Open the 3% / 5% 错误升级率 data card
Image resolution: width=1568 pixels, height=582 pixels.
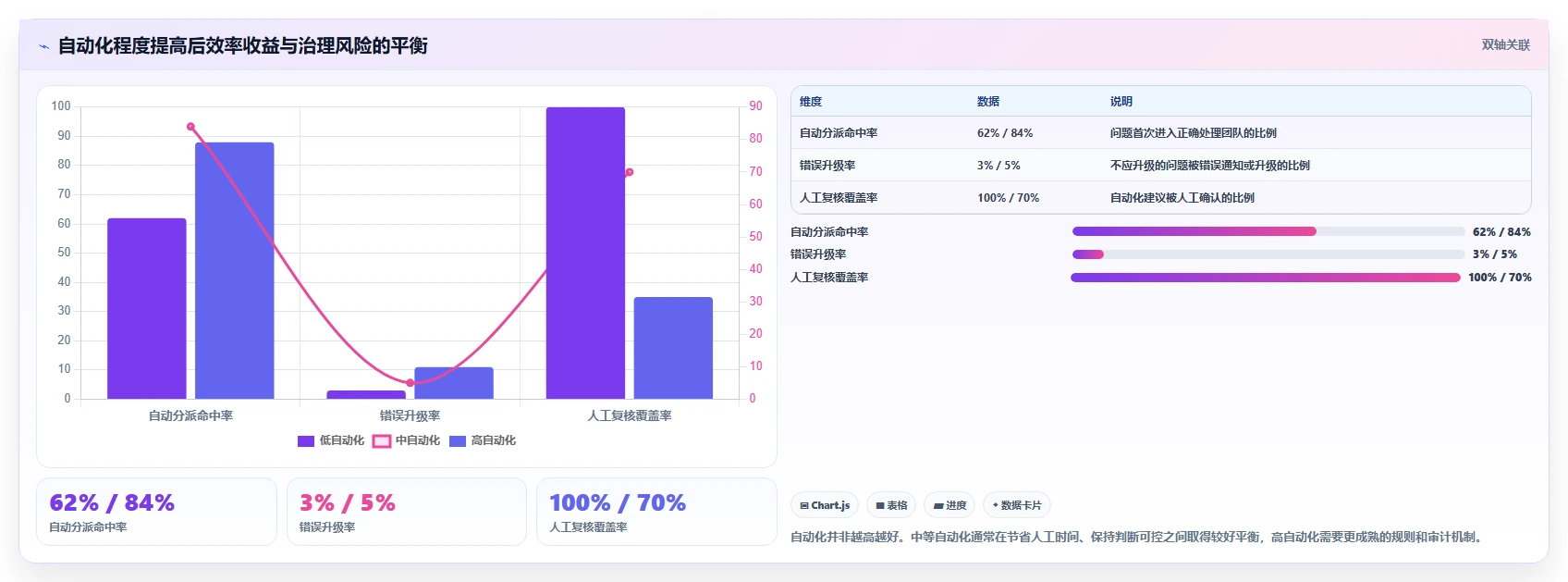tap(407, 512)
